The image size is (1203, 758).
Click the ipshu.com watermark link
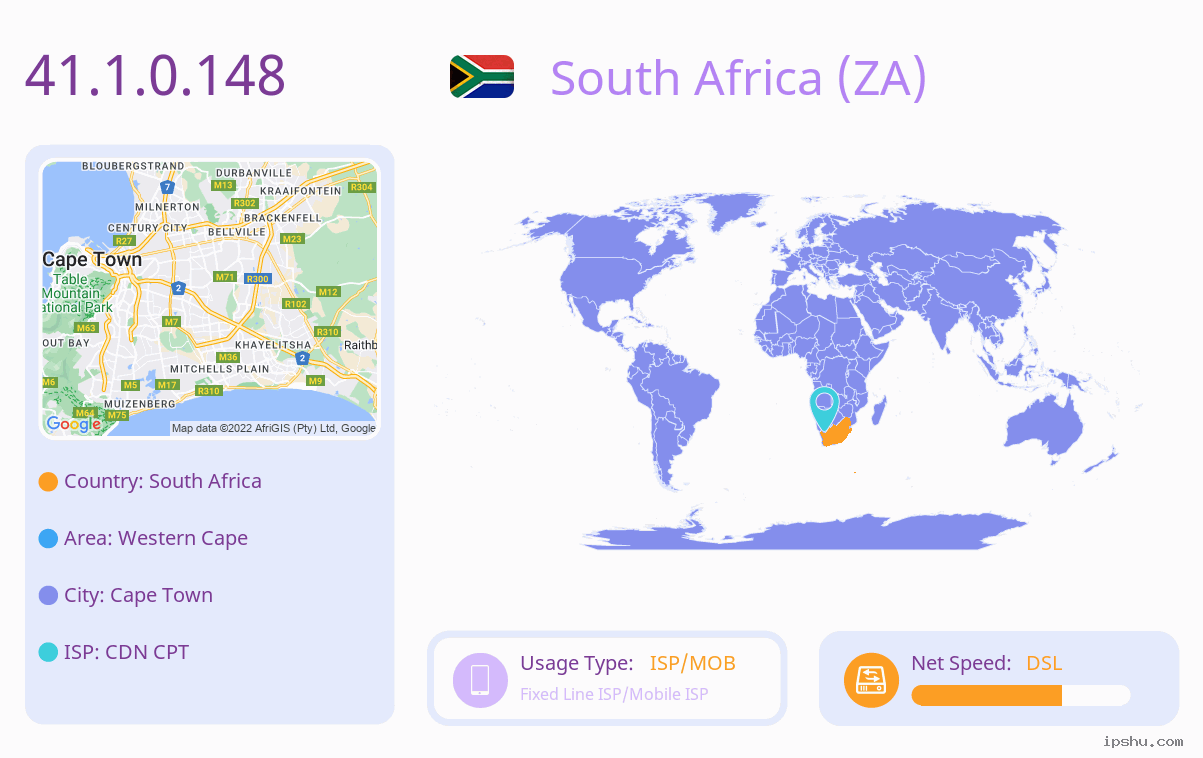1143,741
